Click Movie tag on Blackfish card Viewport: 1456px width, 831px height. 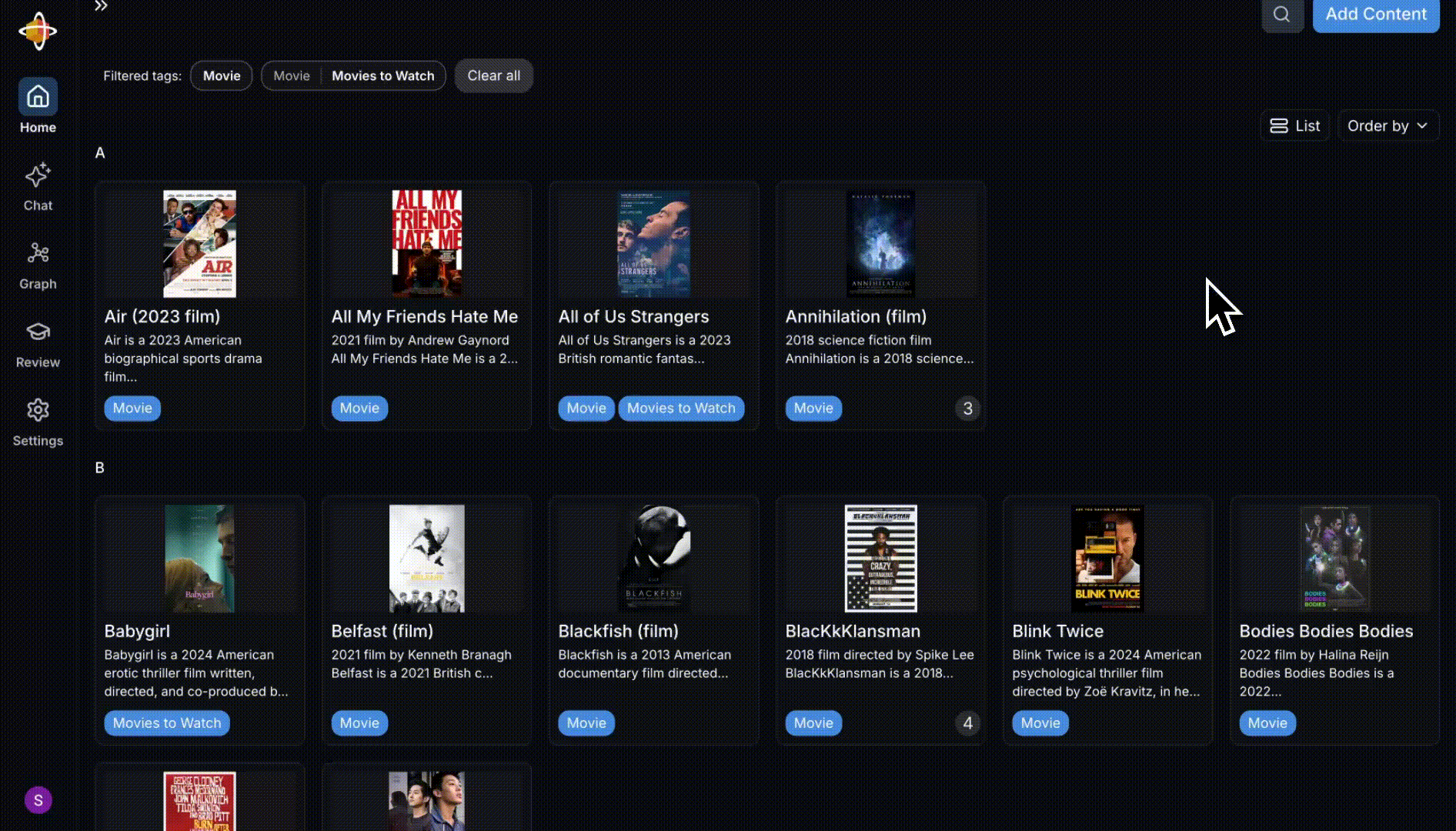pos(586,723)
